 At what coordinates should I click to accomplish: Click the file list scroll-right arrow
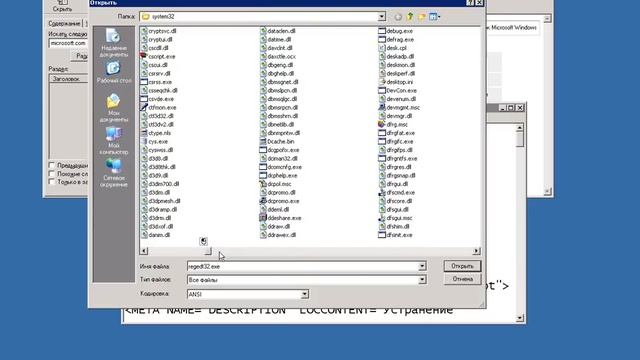pos(476,251)
